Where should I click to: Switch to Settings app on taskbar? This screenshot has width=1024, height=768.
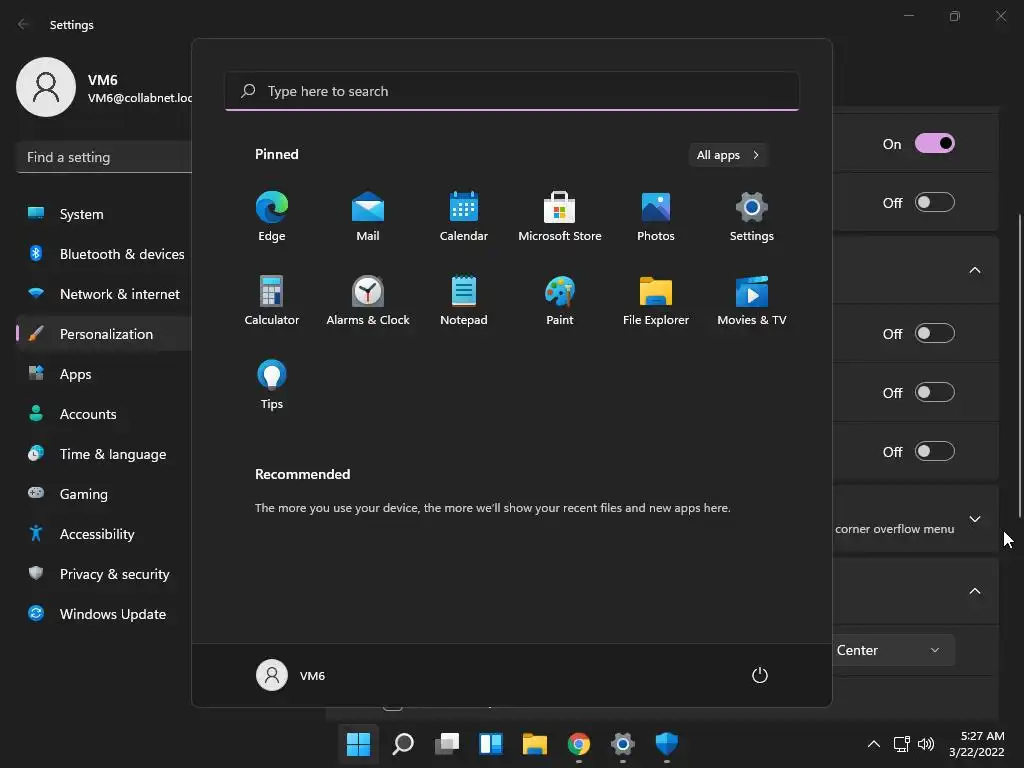point(622,744)
